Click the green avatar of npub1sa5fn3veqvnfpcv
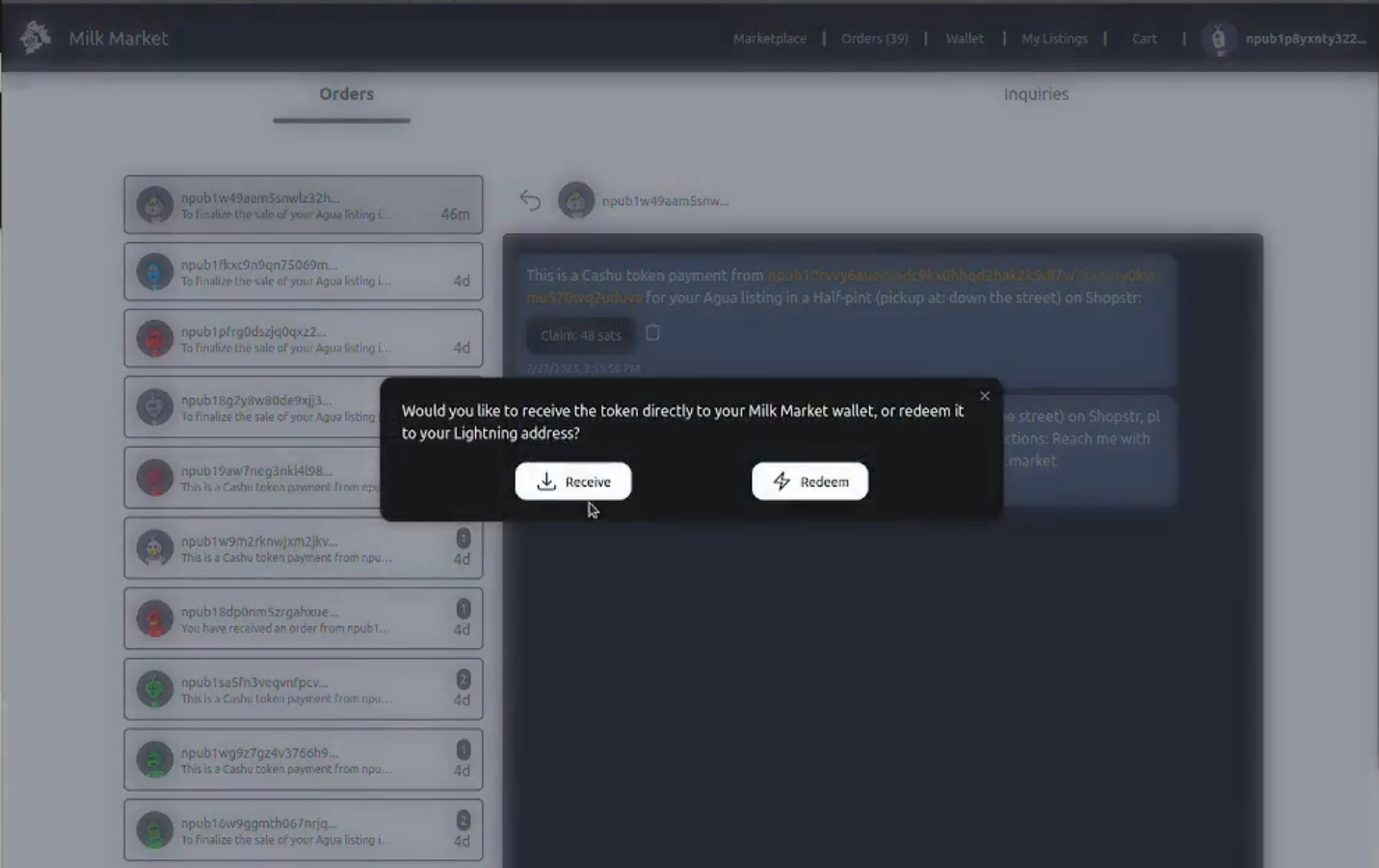 tap(154, 689)
